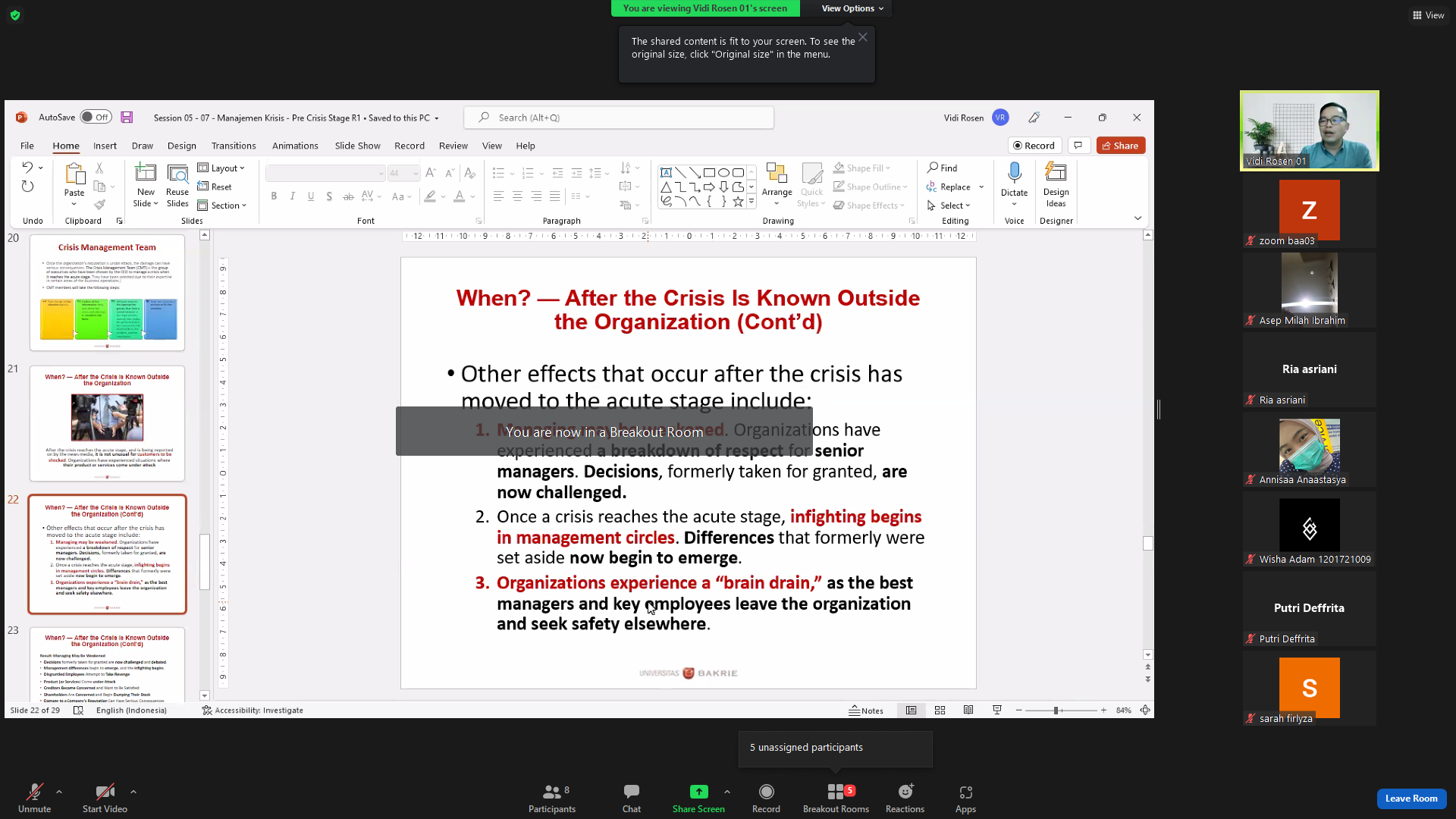Switch to the Slide Show tab

point(357,146)
